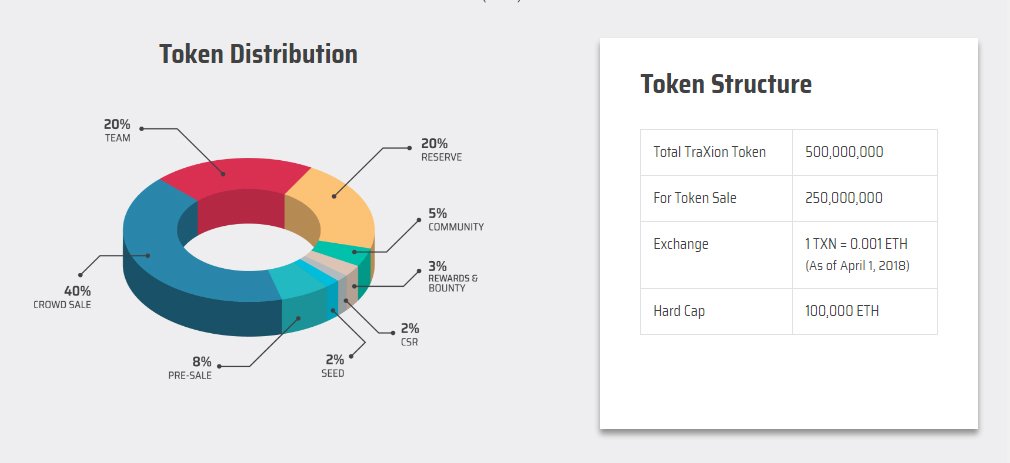
Task: Click the 250,000,000 token sale value
Action: pyautogui.click(x=844, y=198)
